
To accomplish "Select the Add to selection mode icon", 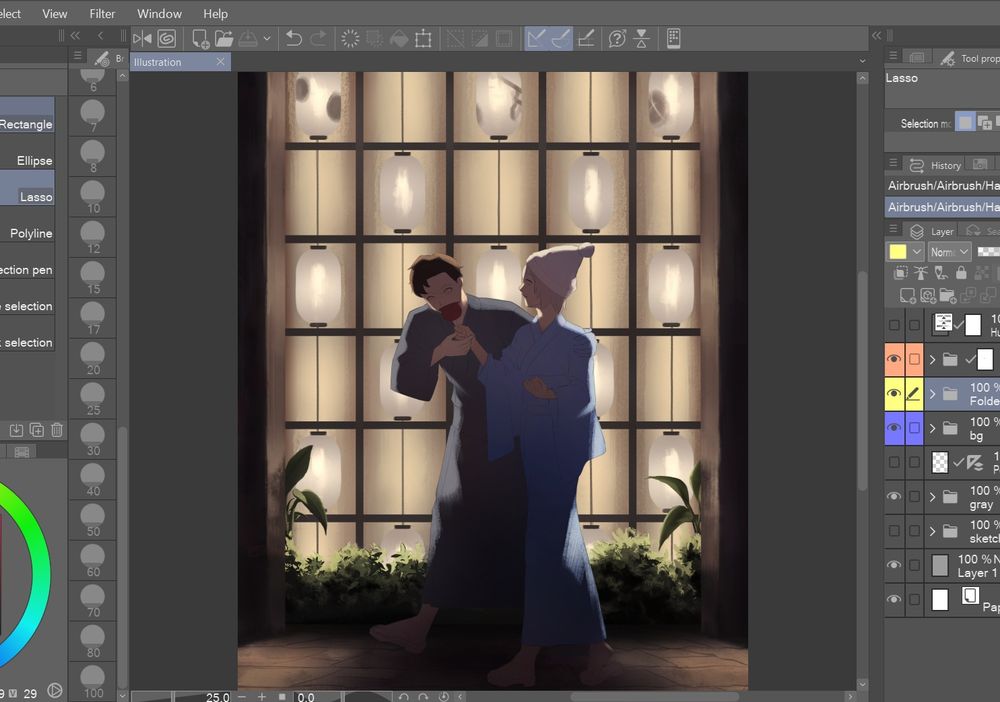I will pyautogui.click(x=985, y=122).
